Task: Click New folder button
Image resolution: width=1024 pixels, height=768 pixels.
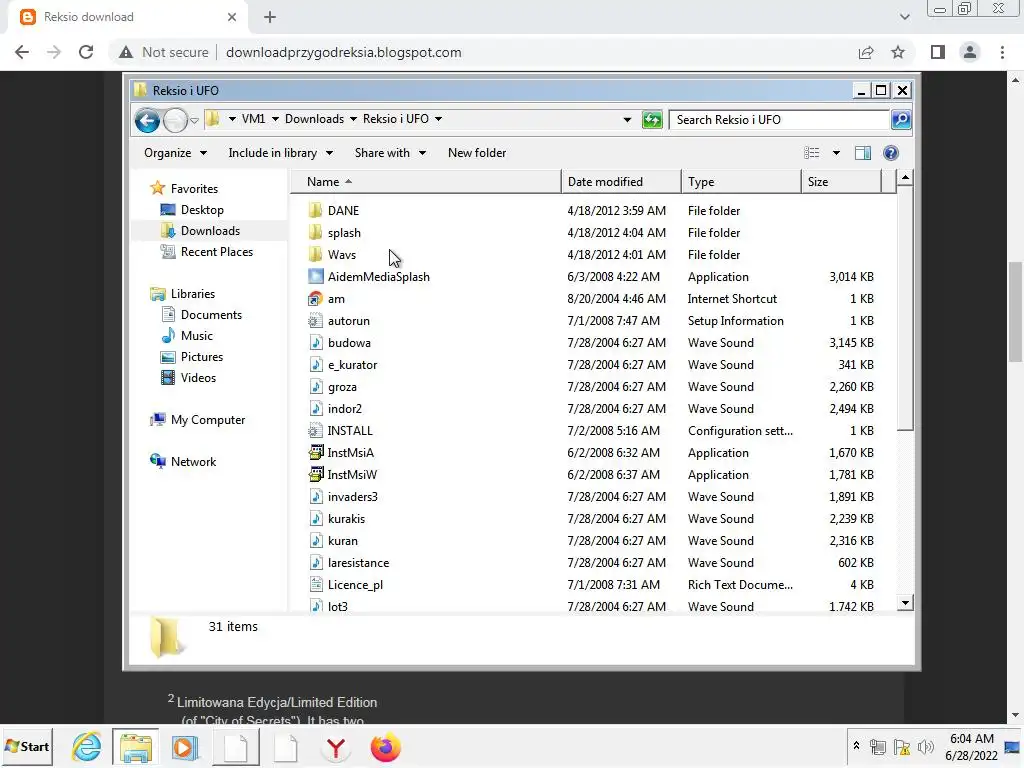Action: click(x=477, y=153)
